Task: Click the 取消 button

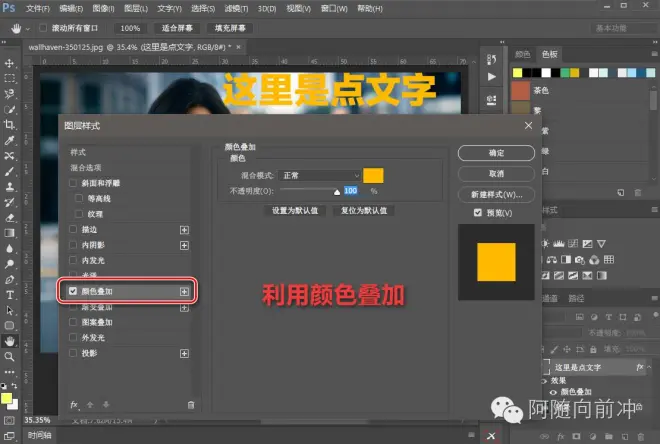Action: (x=496, y=173)
